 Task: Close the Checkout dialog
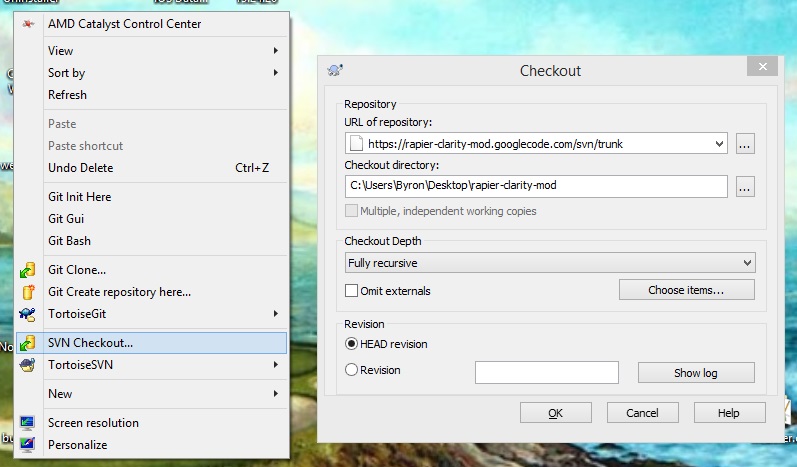click(762, 67)
